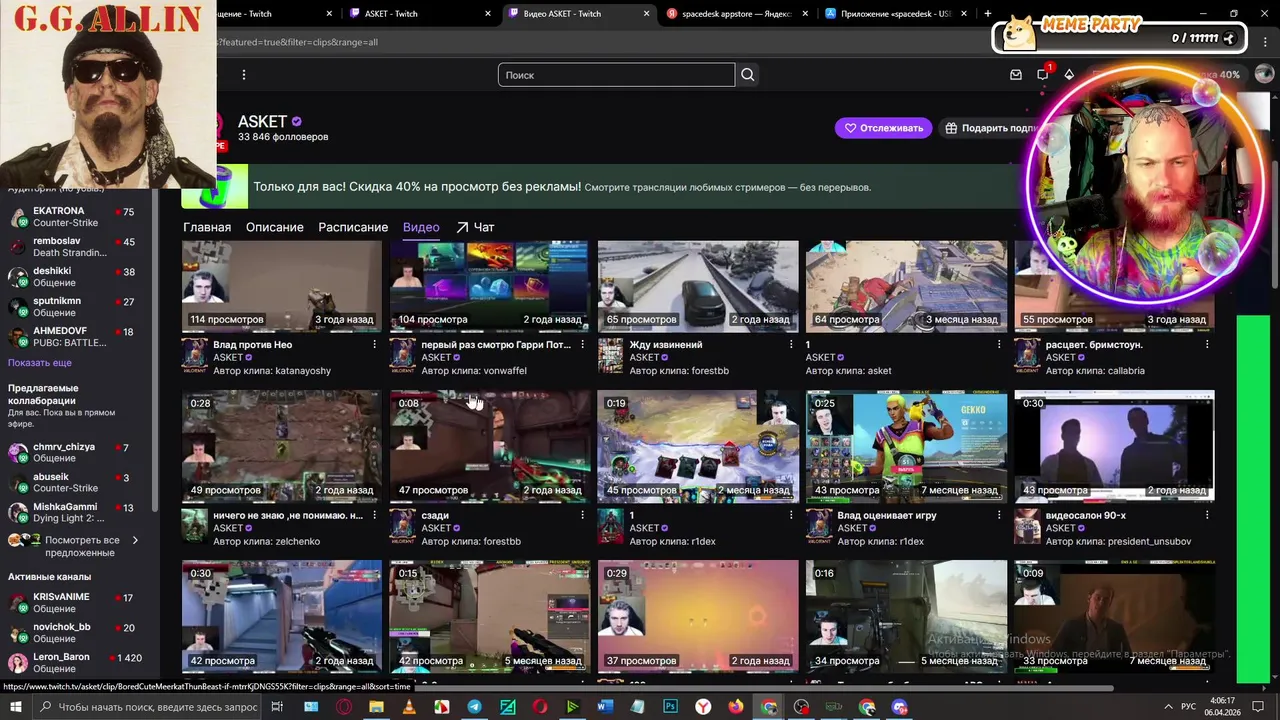Launch VLC media player from taskbar
This screenshot has width=1280, height=720.
pos(408,707)
